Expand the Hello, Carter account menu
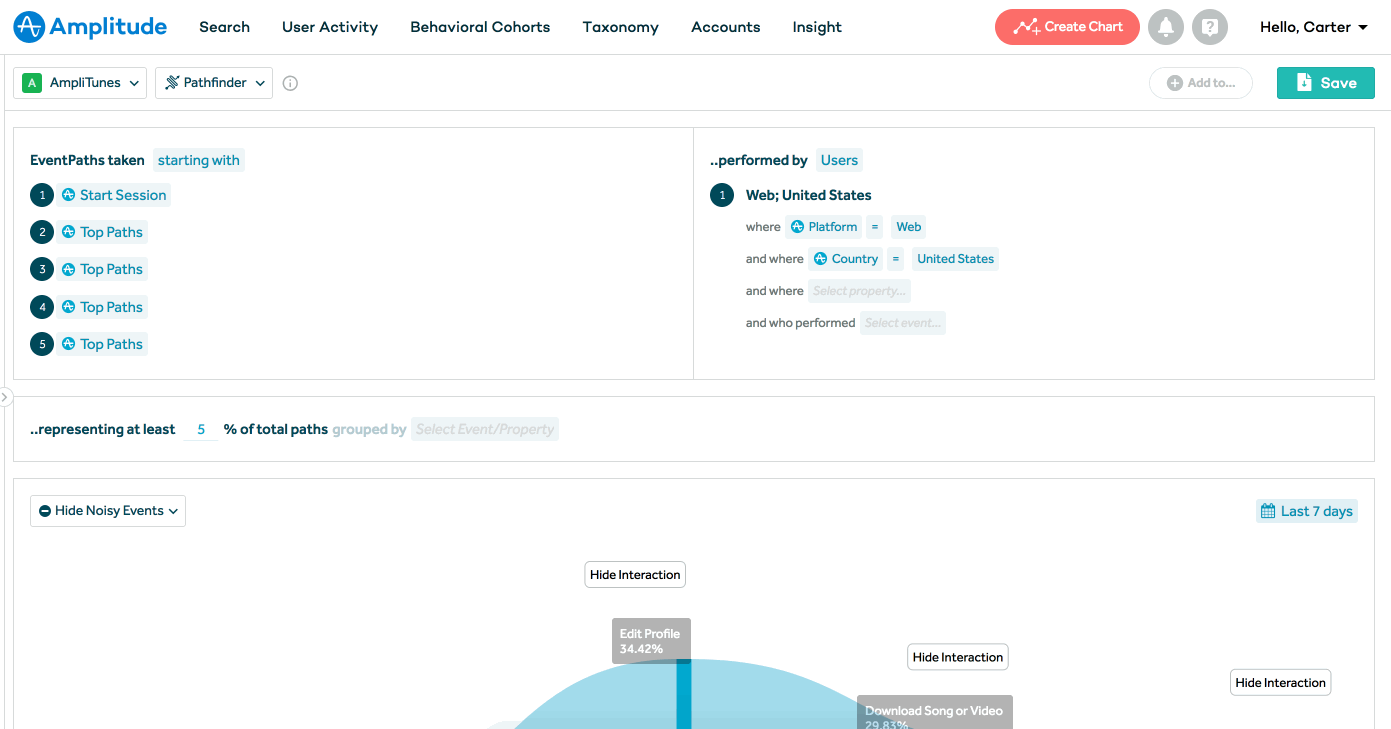1391x729 pixels. click(x=1313, y=27)
